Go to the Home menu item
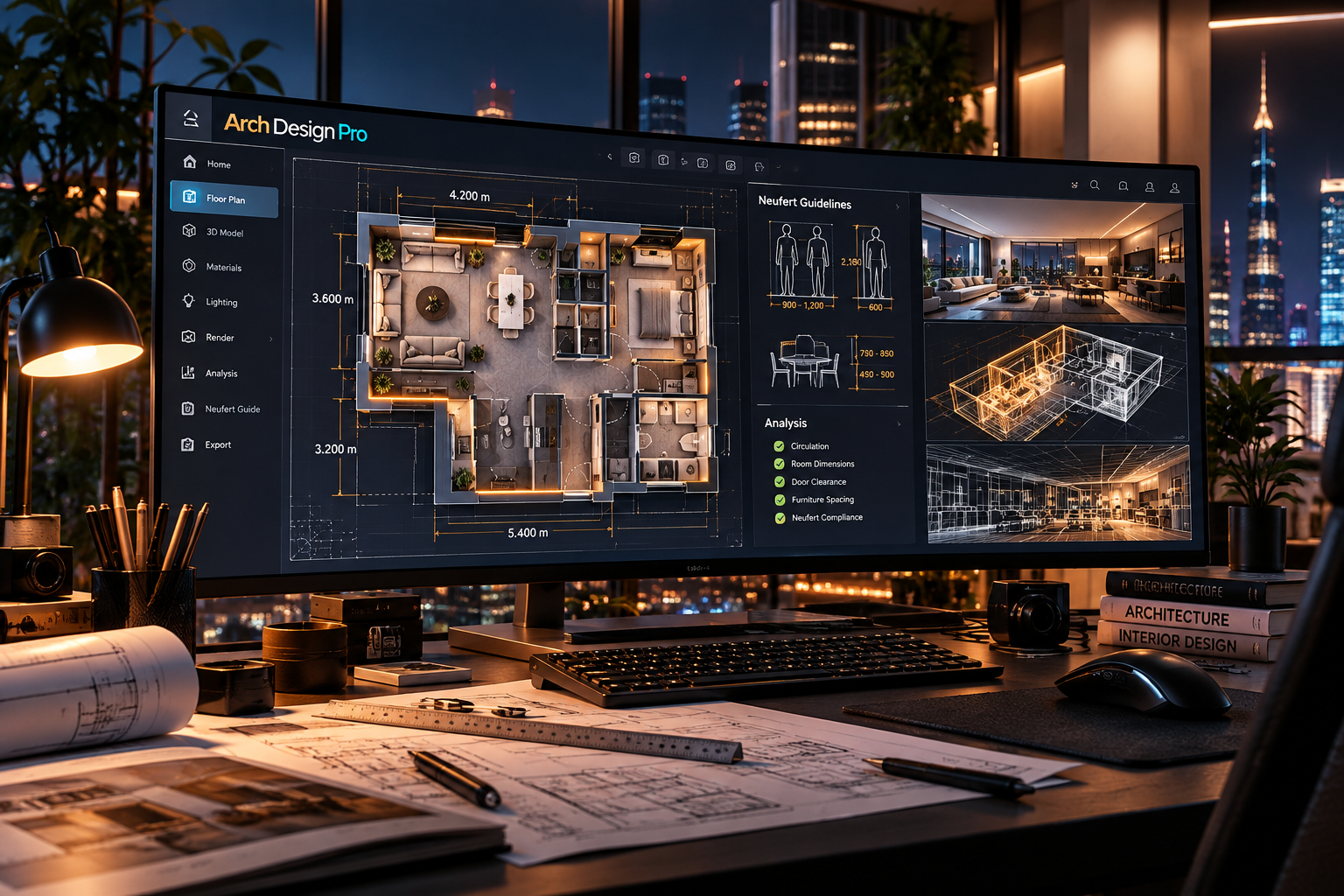 (x=219, y=164)
